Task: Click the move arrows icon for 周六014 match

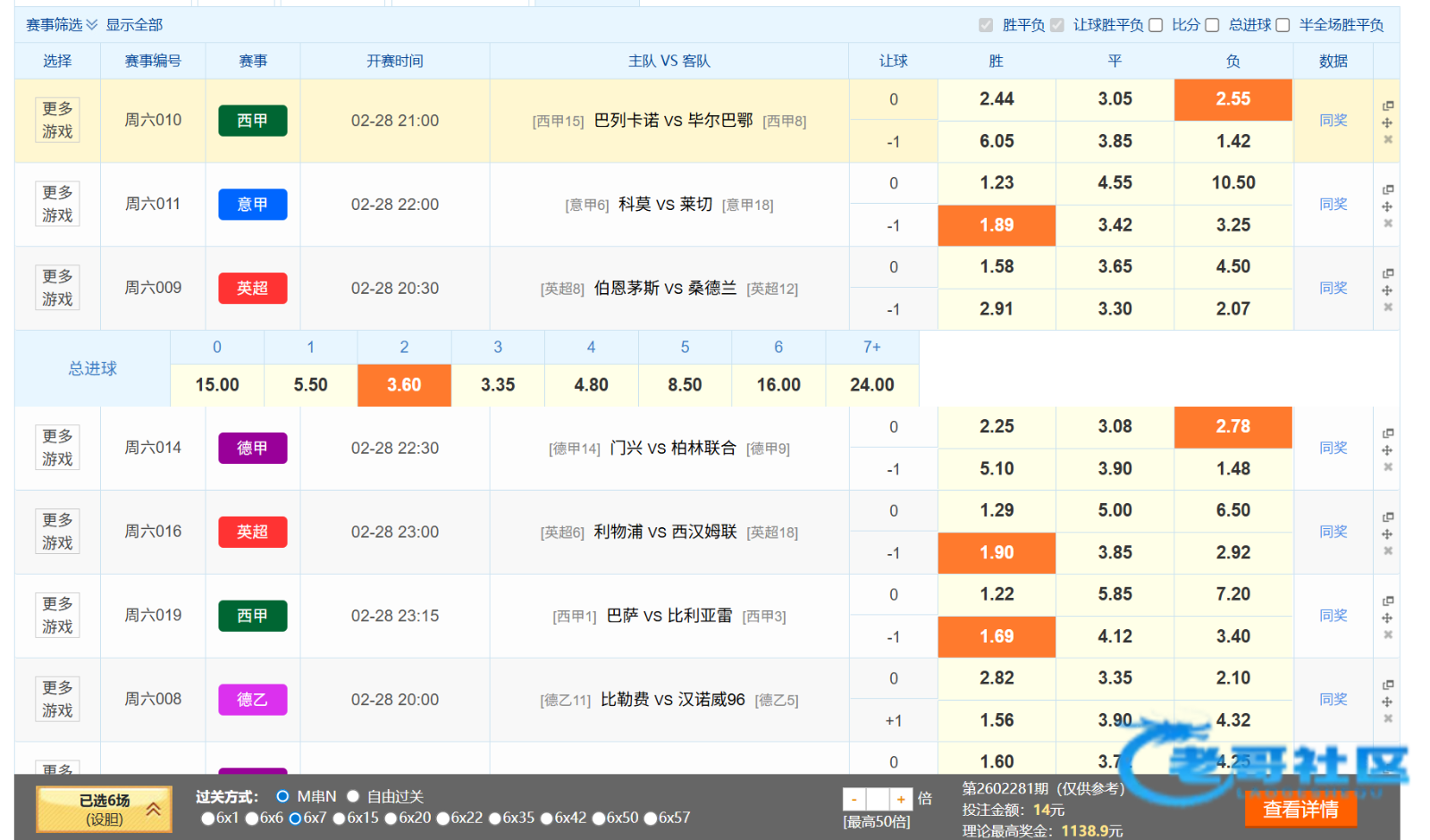Action: [x=1387, y=450]
